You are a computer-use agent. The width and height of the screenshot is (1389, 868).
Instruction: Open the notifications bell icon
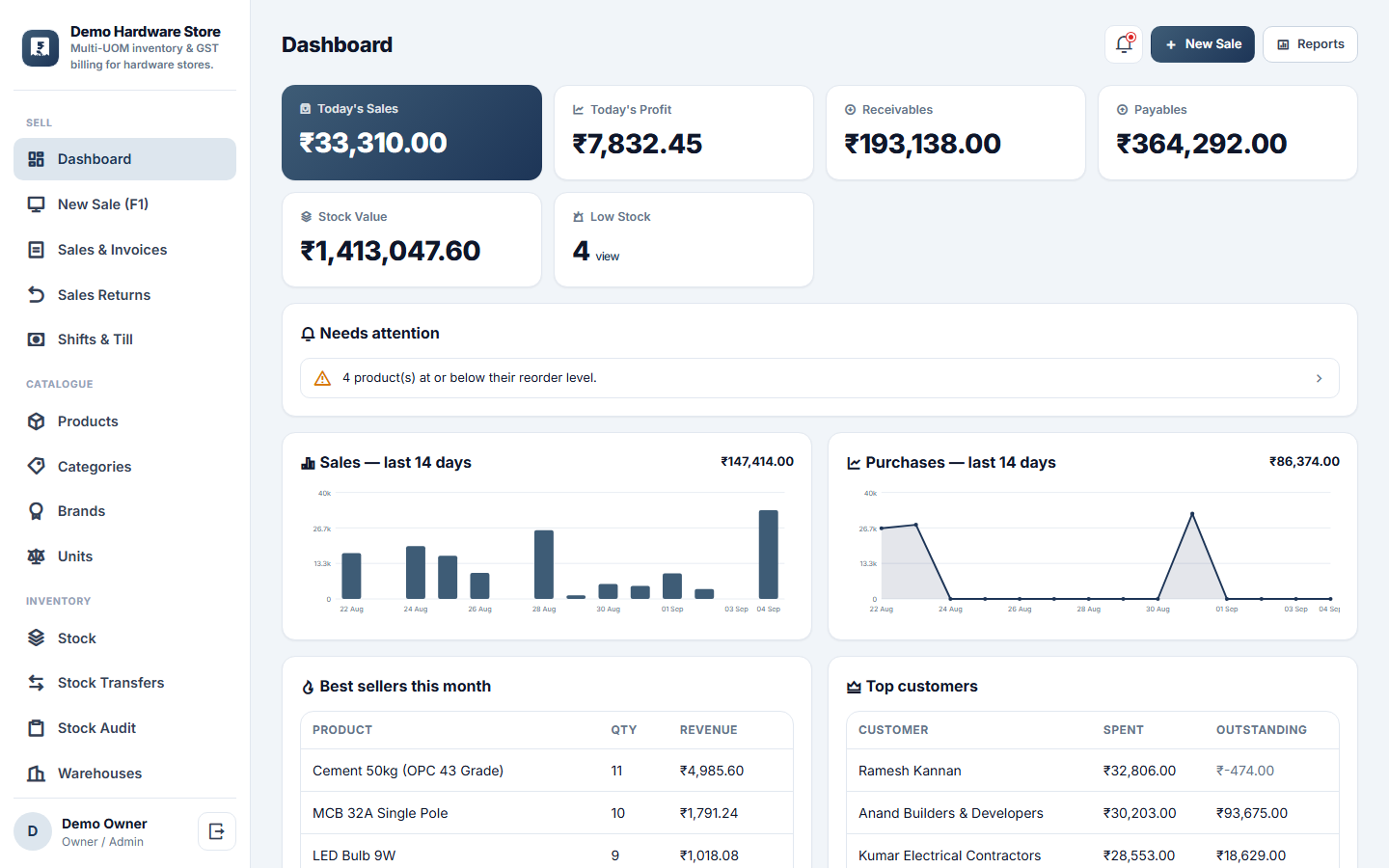tap(1124, 44)
